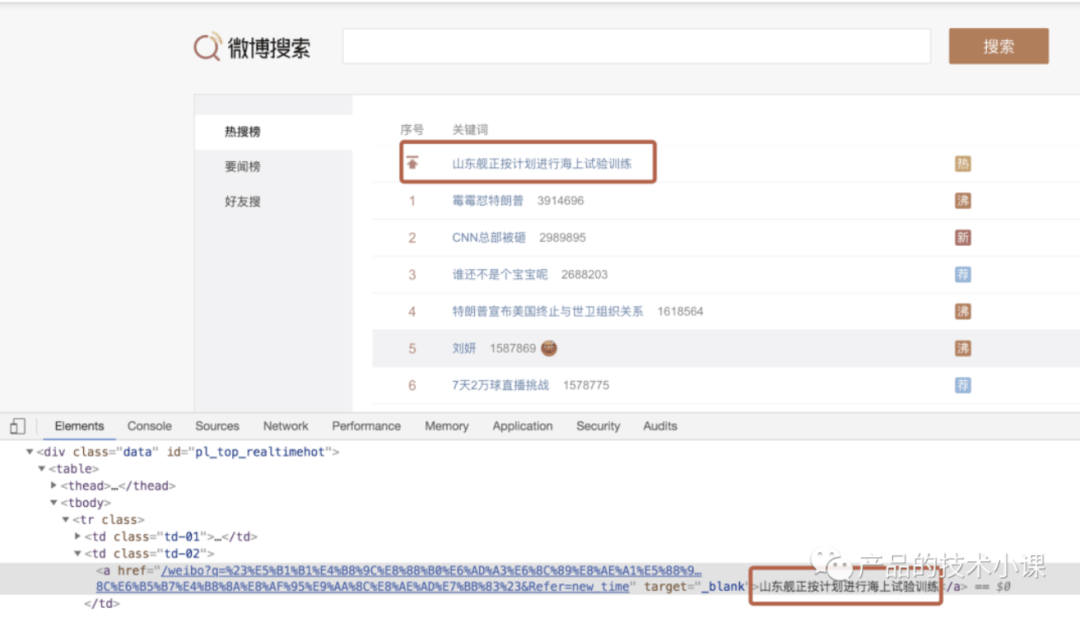Click the 沸 badge on the 特朗普宣布 row
The image size is (1080, 627).
[x=962, y=311]
